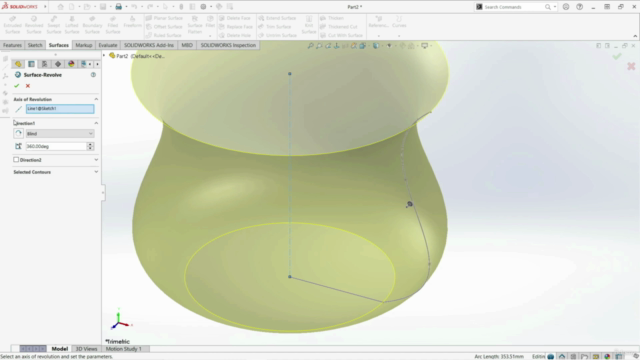Click the Open file icon
The image size is (640, 360).
pos(87,7)
